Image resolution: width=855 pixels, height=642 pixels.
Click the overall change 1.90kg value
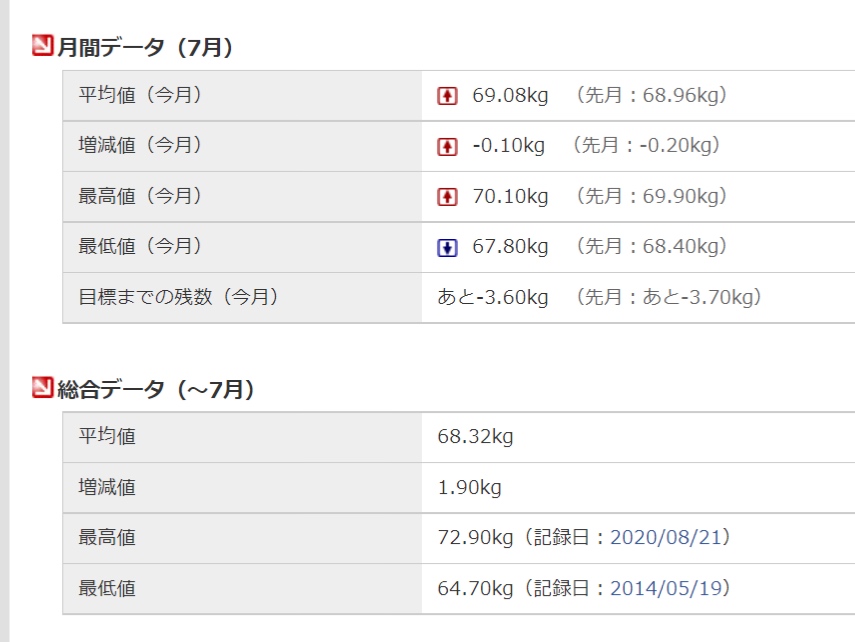[469, 487]
